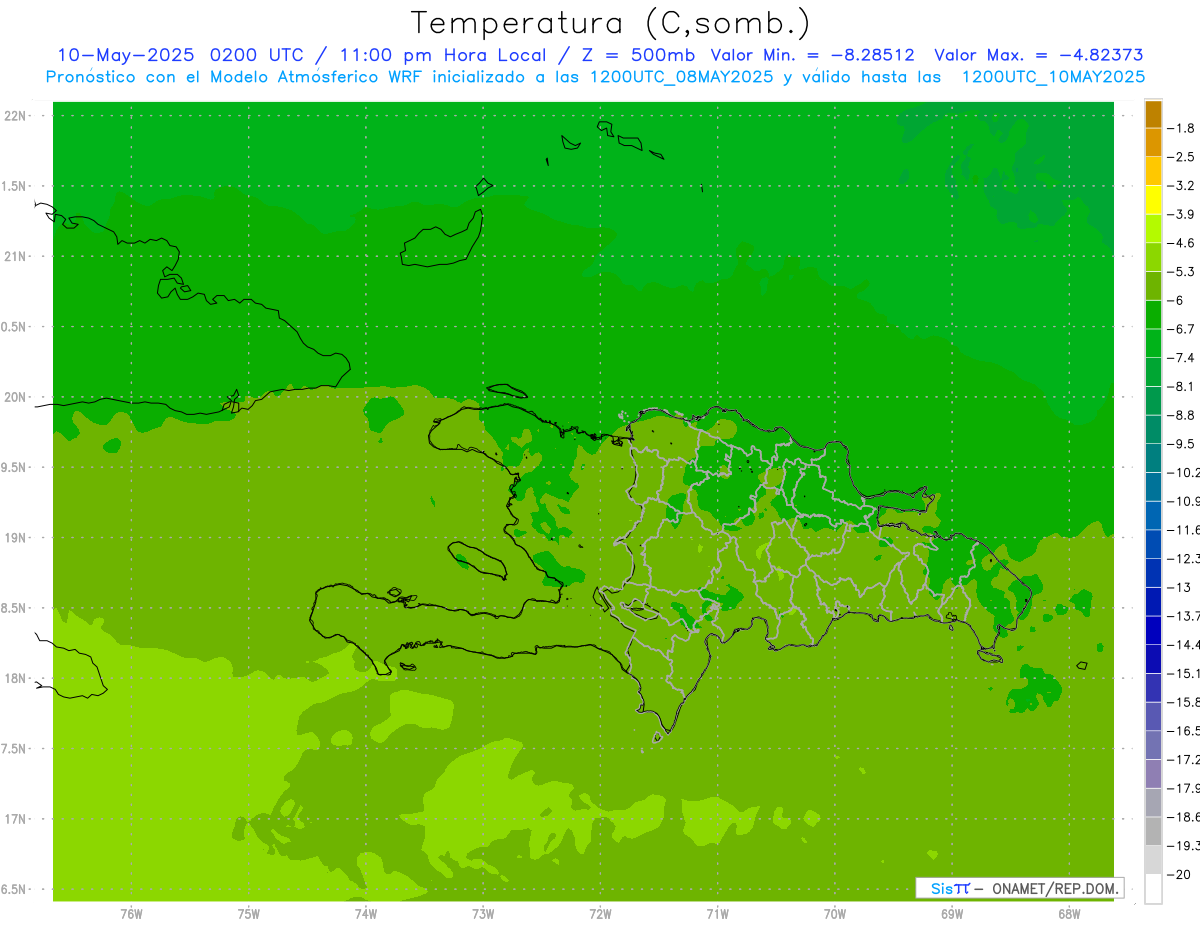The image size is (1200, 927).
Task: Click the '73W' longitude axis label
Action: (x=483, y=915)
